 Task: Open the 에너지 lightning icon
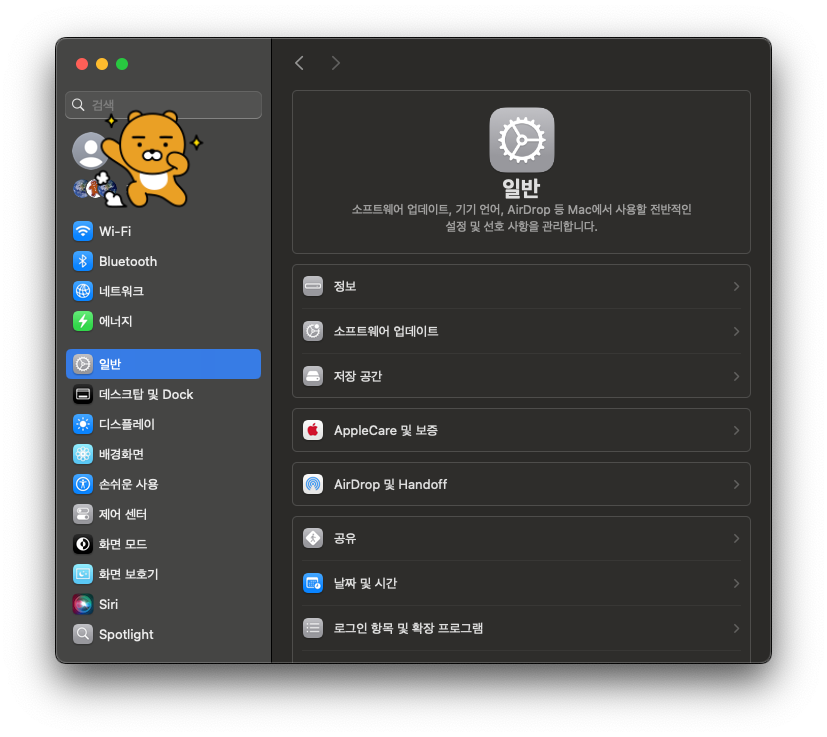[x=83, y=321]
